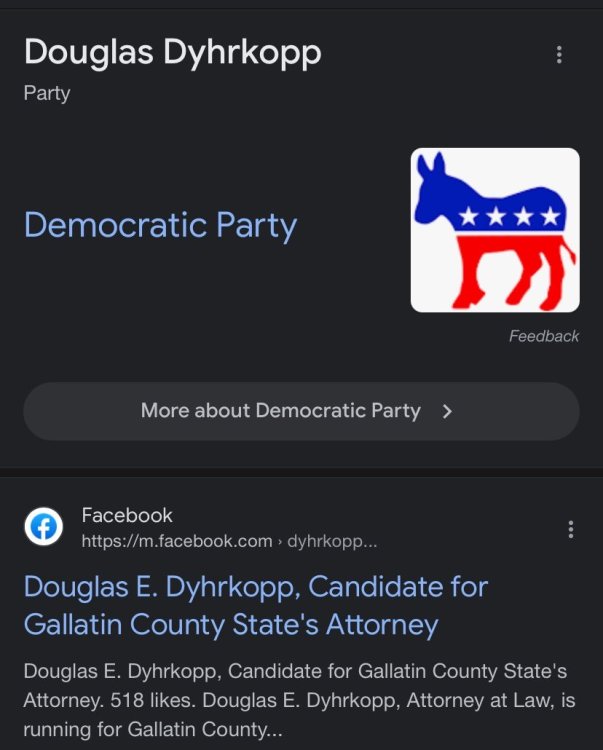Open the three-dot options for Facebook result
This screenshot has width=603, height=750.
(x=570, y=529)
